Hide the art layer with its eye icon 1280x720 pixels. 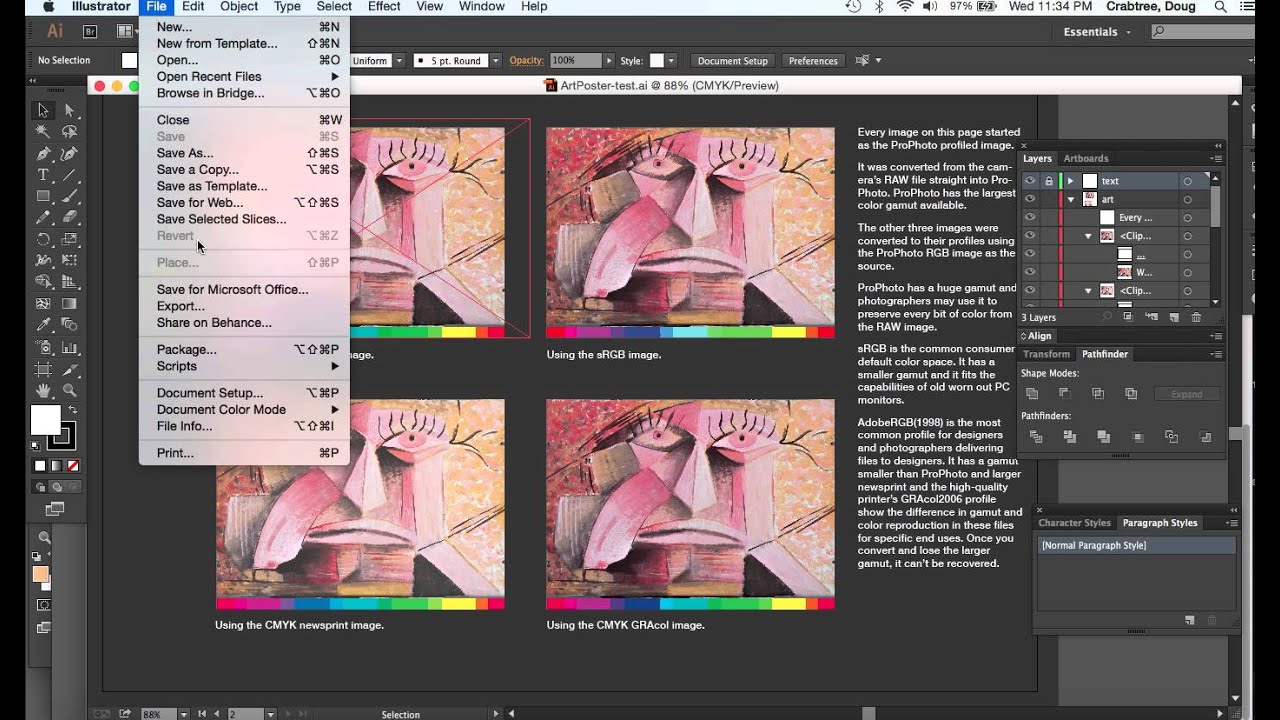coord(1029,199)
